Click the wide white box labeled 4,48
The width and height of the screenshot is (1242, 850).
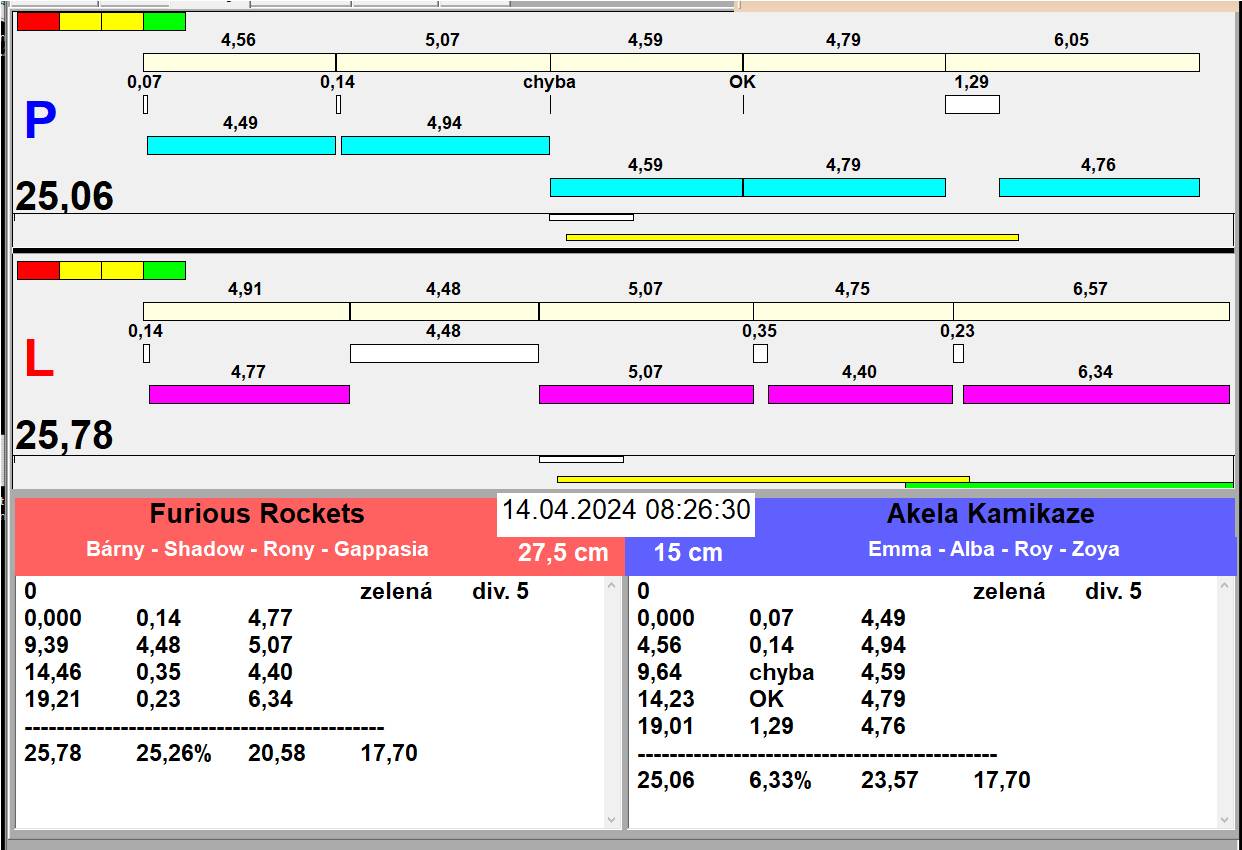pos(444,353)
